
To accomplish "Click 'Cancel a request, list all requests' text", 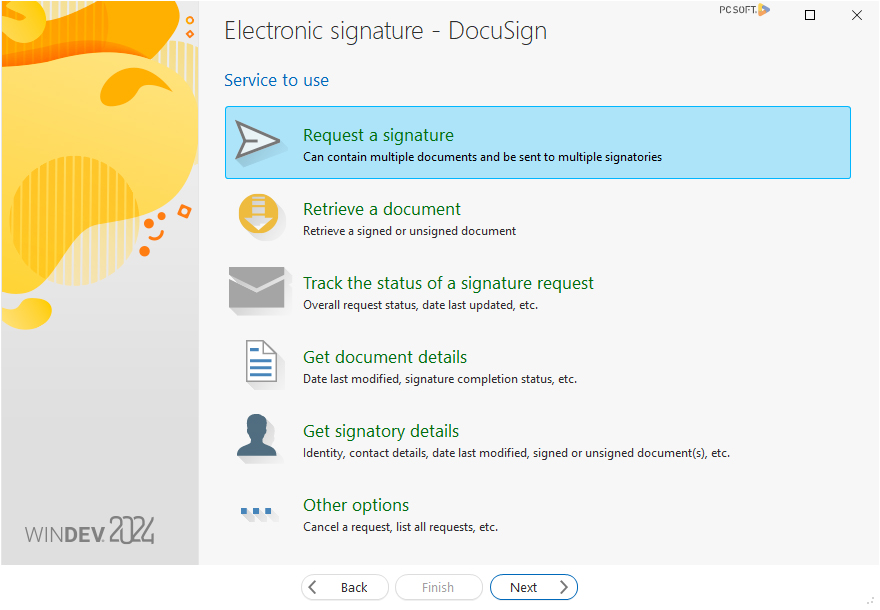I will pos(400,528).
